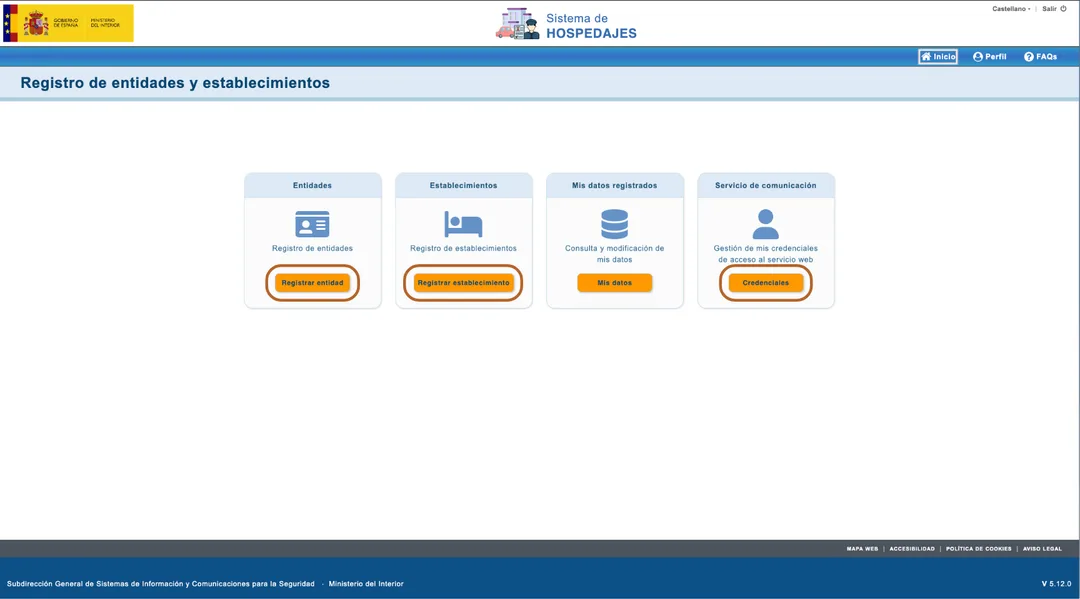Open the Mis datos button
This screenshot has width=1080, height=599.
[614, 282]
